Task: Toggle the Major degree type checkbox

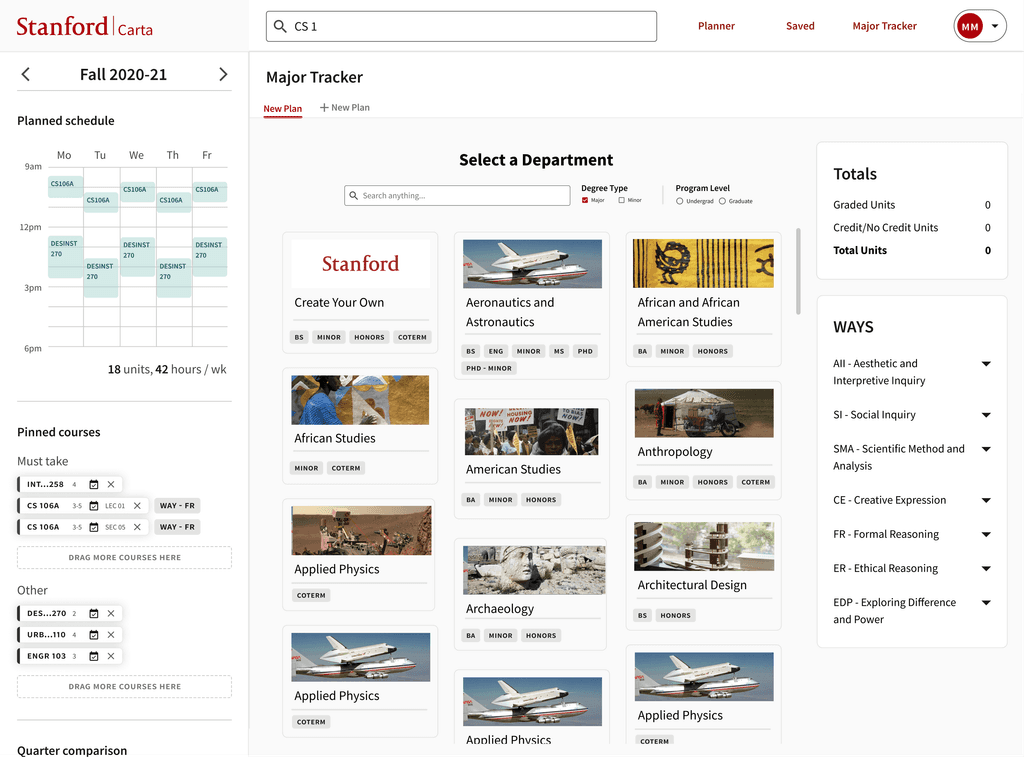Action: click(585, 201)
